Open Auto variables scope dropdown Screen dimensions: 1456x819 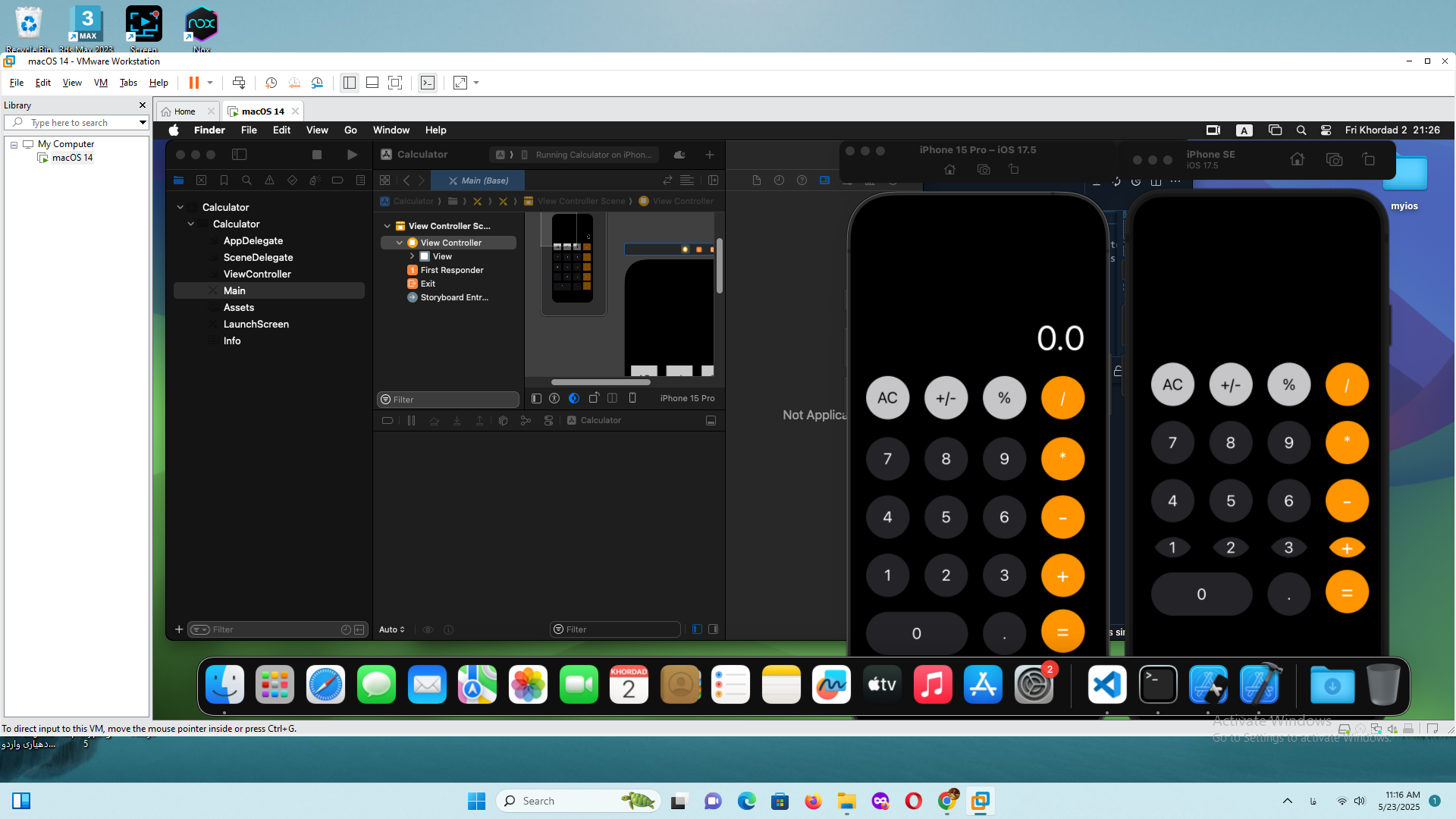click(x=392, y=629)
